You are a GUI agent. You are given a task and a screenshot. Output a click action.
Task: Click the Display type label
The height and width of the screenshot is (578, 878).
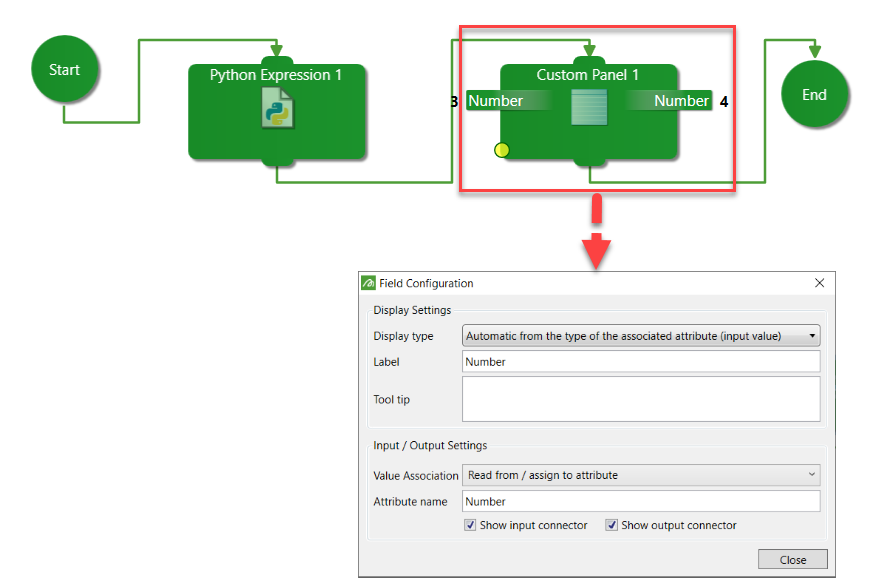(x=403, y=336)
